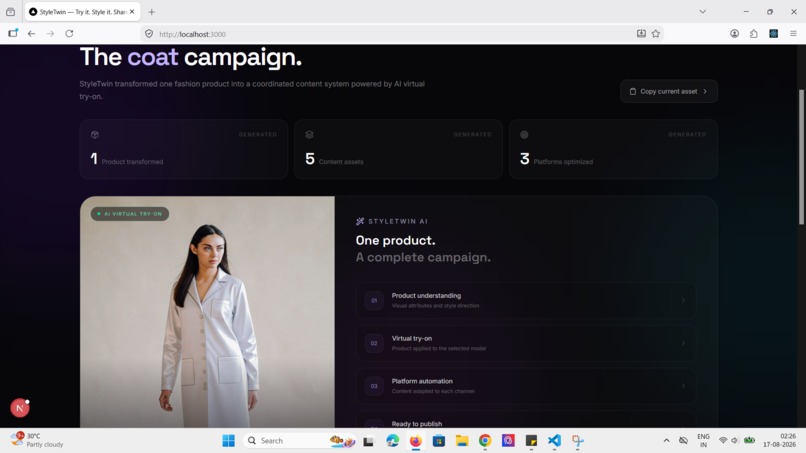Click the coat model try-on image

point(207,312)
